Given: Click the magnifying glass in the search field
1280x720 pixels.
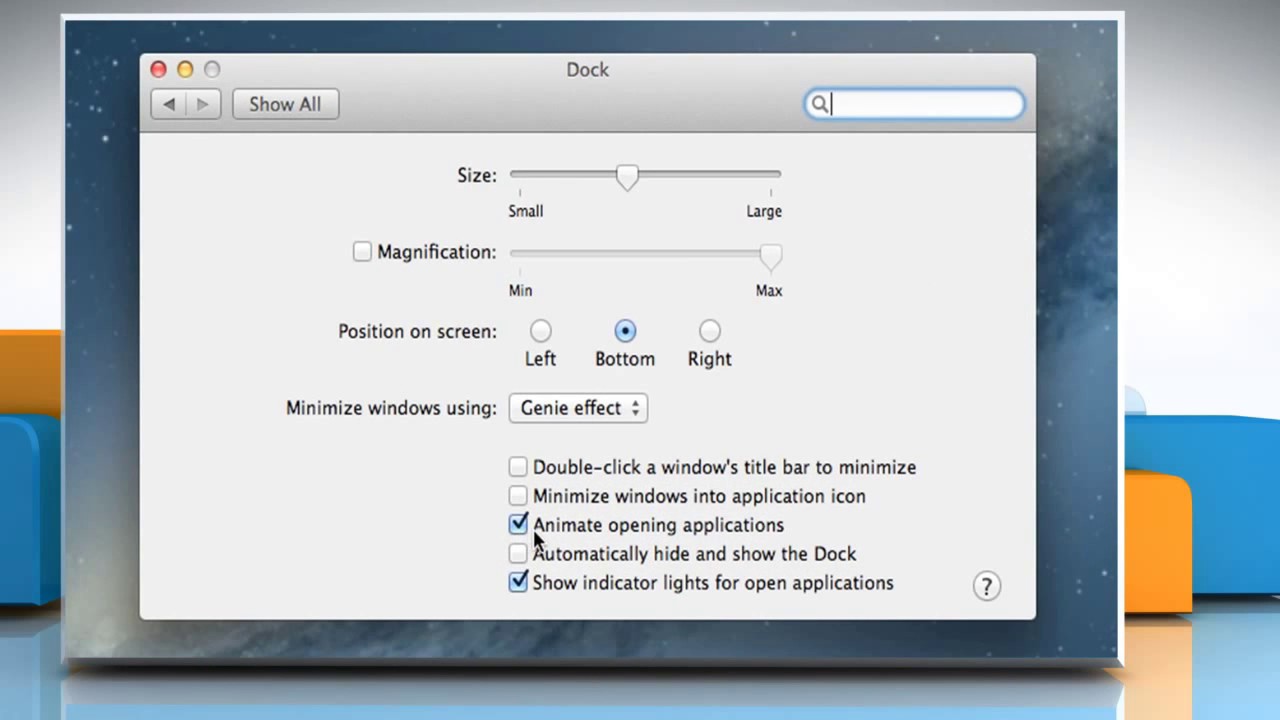Looking at the screenshot, I should click(820, 104).
